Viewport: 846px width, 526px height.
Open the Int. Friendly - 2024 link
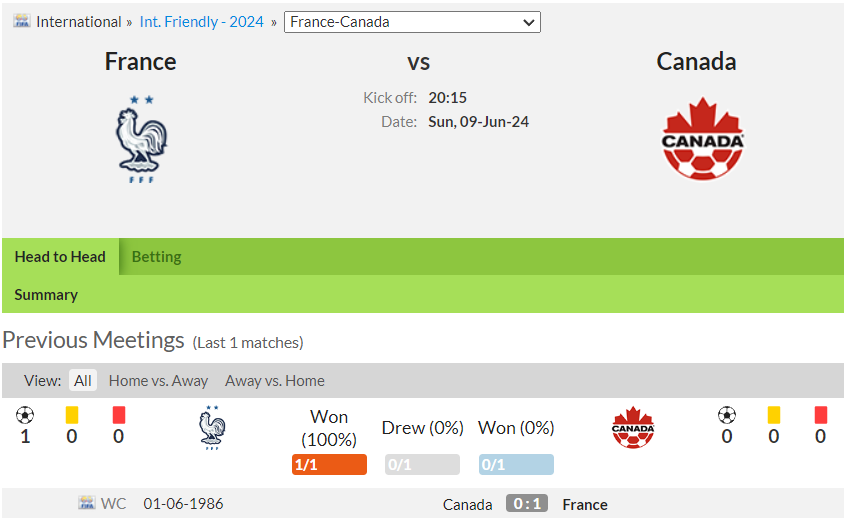coord(202,22)
